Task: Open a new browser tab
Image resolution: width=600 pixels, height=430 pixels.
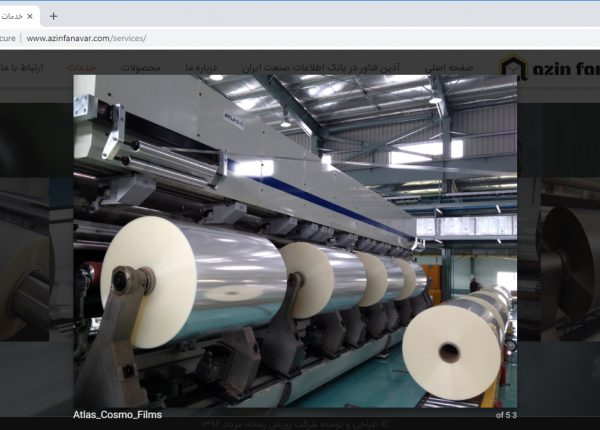Action: pyautogui.click(x=53, y=16)
